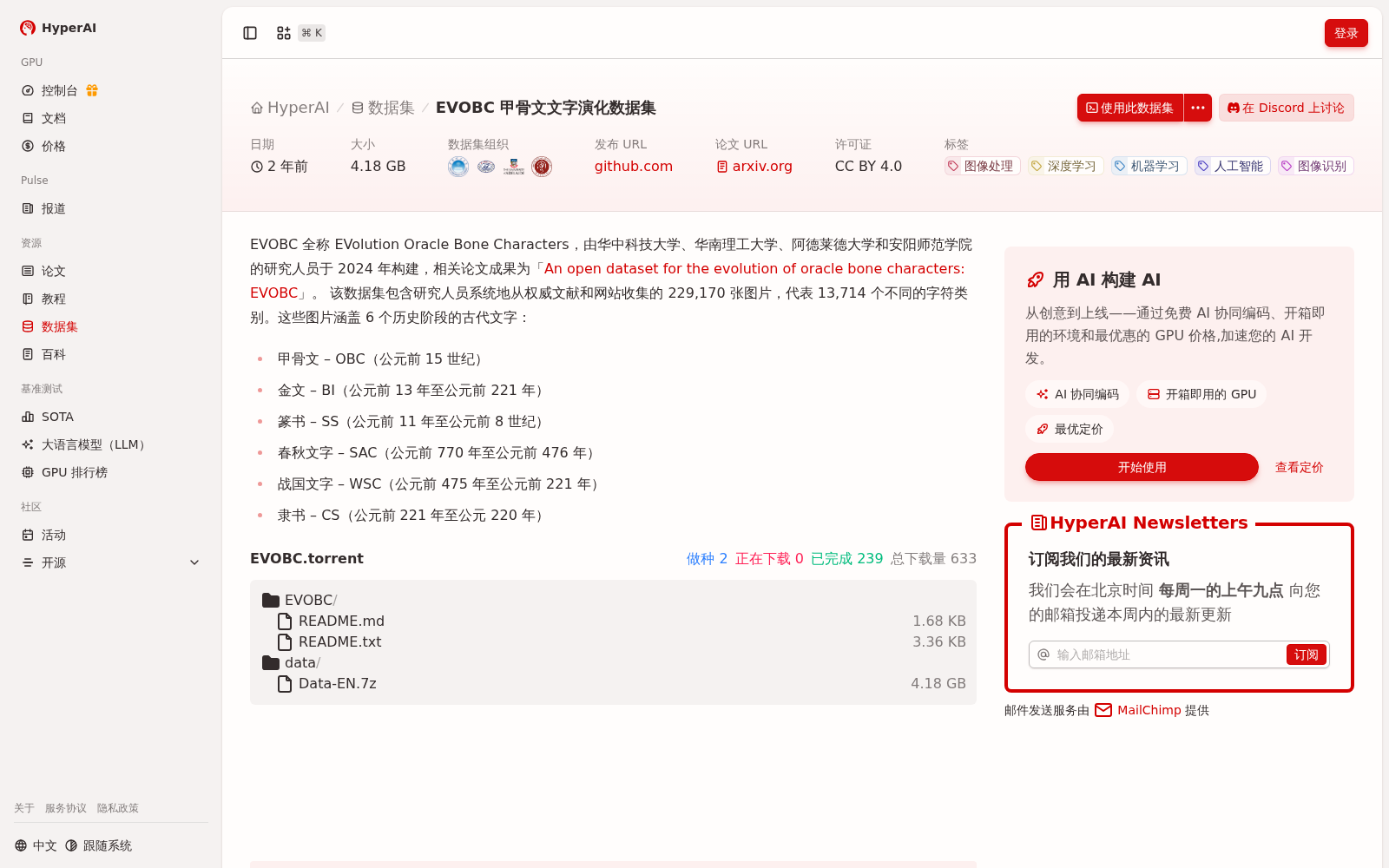Image resolution: width=1389 pixels, height=868 pixels.
Task: Click CC BY 4.0 license text
Action: pos(868,167)
